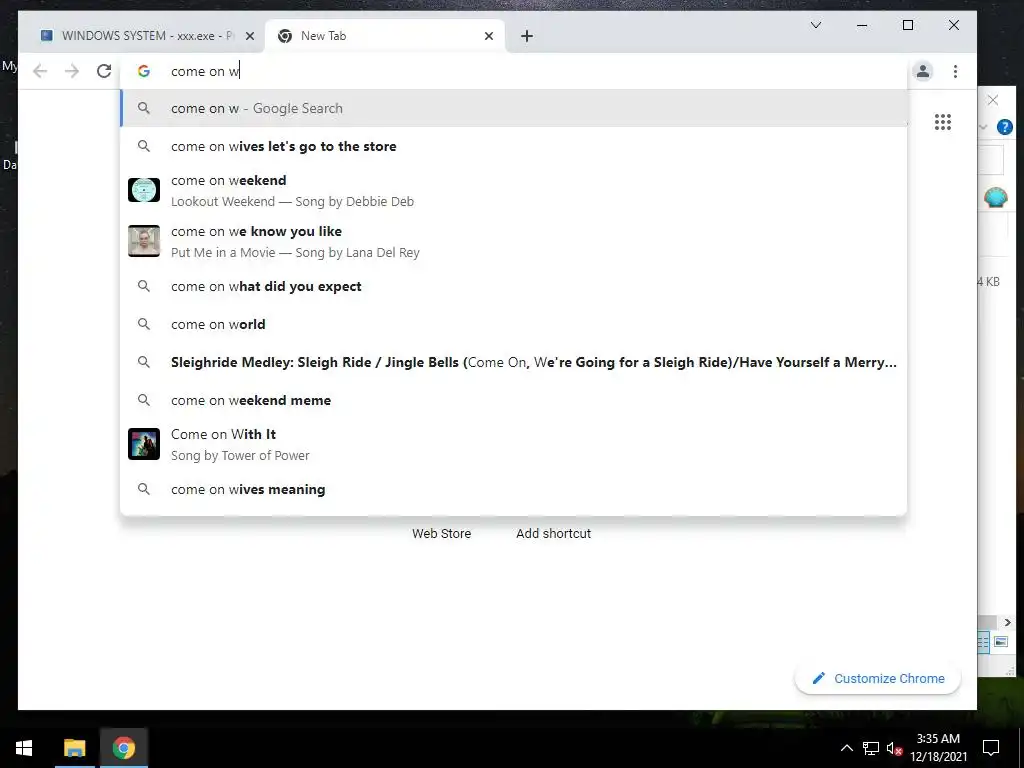Close the background window pane

993,101
